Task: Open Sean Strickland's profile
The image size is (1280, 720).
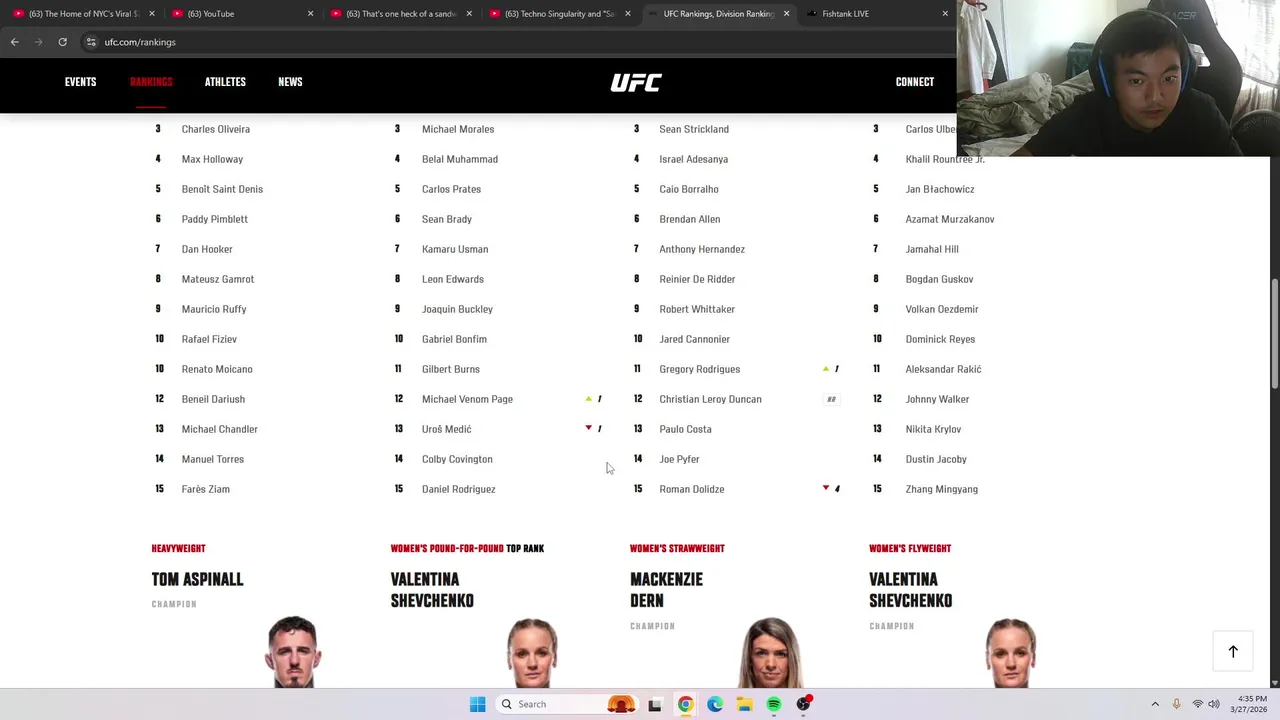Action: coord(694,129)
